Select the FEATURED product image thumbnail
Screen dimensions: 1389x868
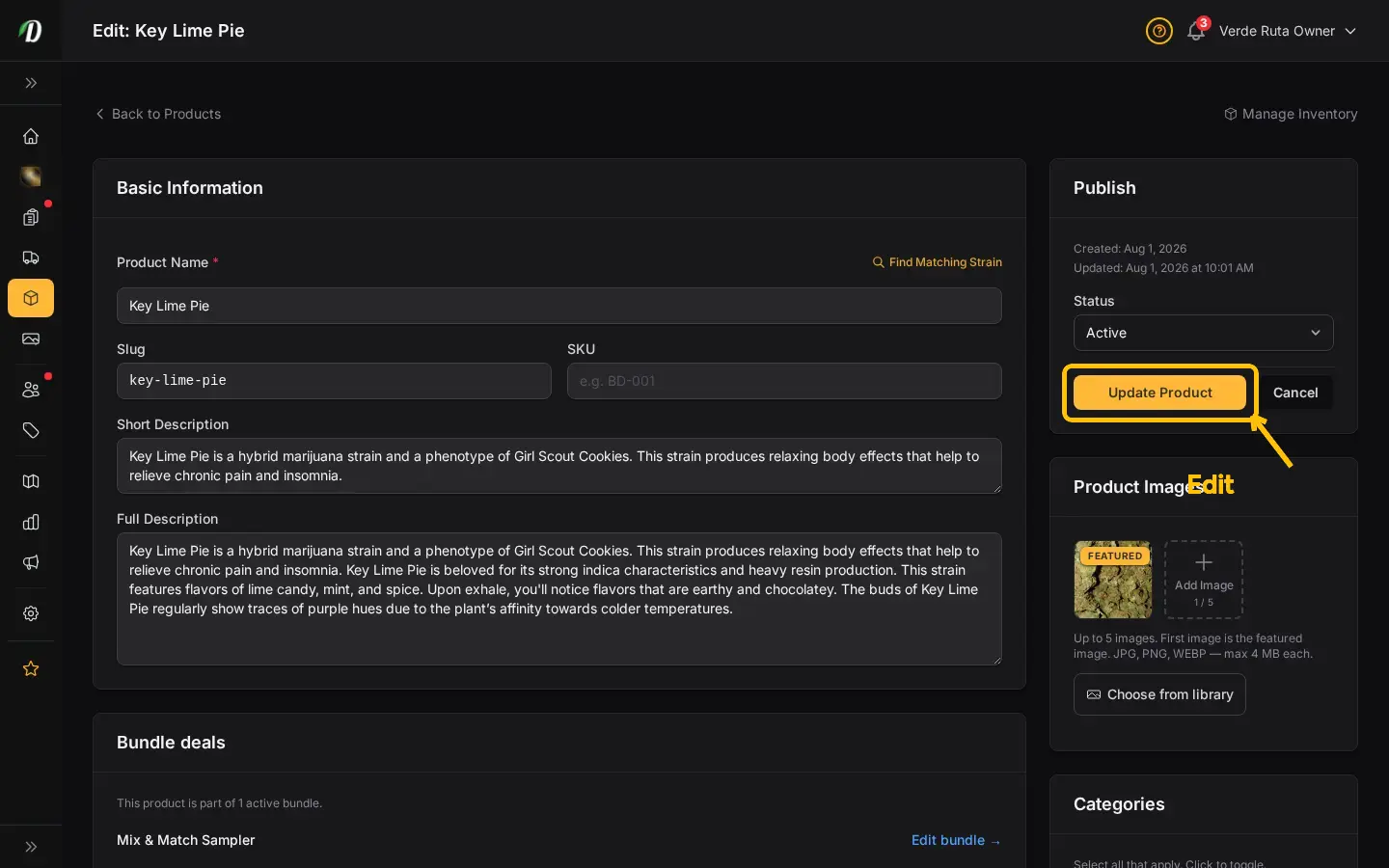point(1113,580)
